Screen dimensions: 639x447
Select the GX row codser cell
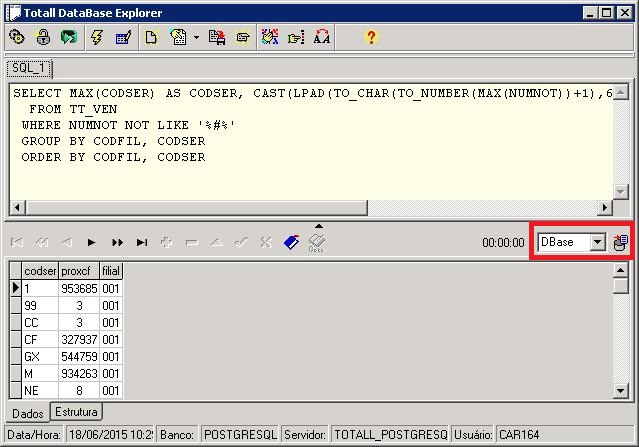[40, 357]
